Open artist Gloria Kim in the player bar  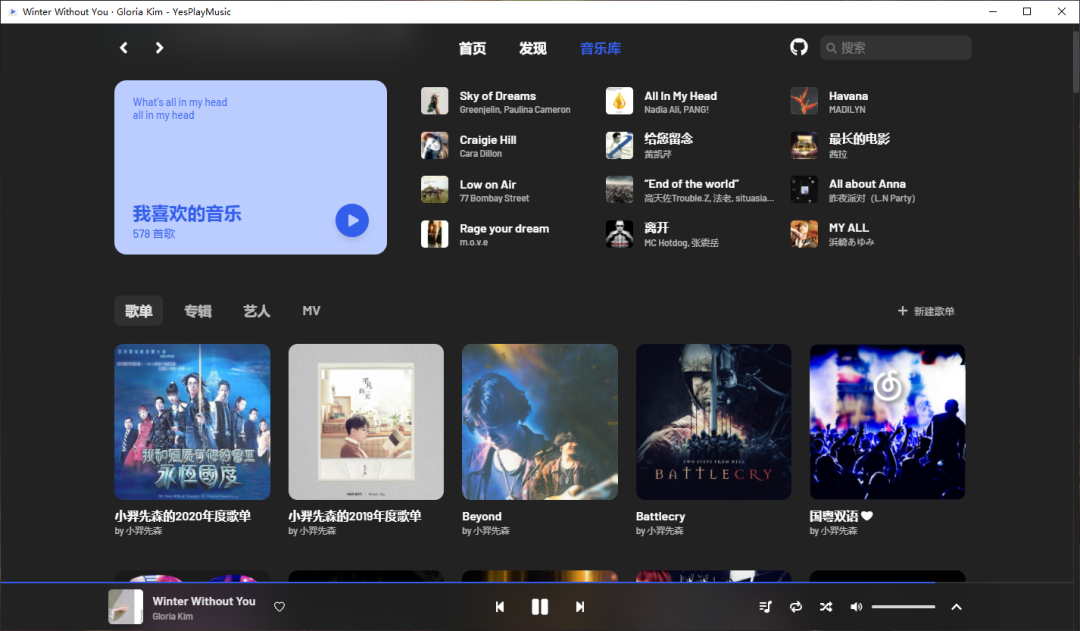[x=172, y=617]
